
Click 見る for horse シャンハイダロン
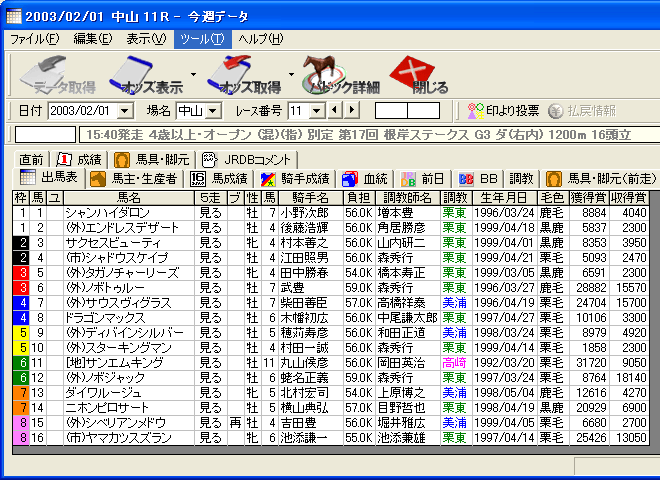[210, 212]
